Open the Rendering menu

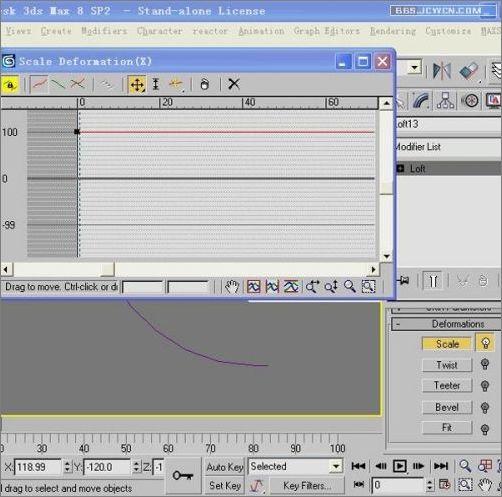[x=393, y=31]
